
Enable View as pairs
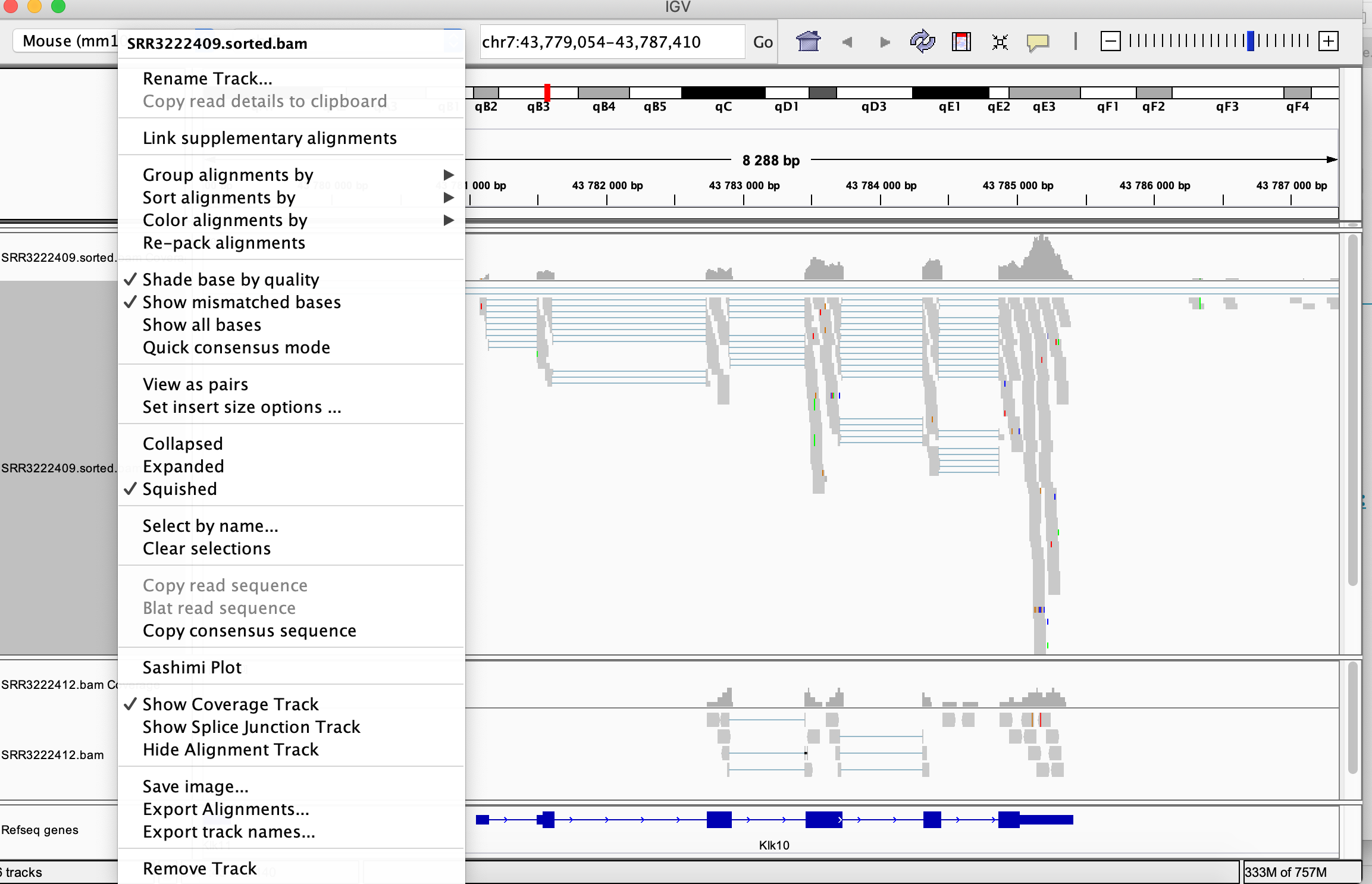coord(195,384)
